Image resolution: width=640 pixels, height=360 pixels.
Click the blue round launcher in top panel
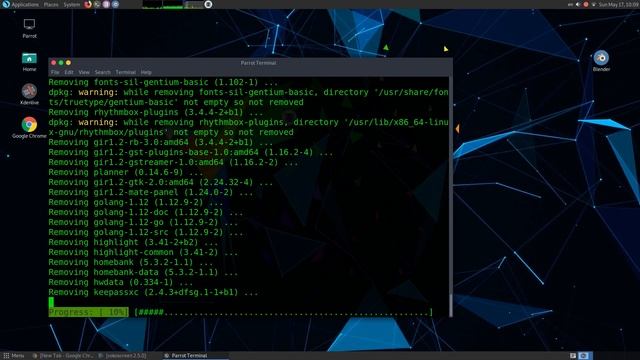coord(116,4)
